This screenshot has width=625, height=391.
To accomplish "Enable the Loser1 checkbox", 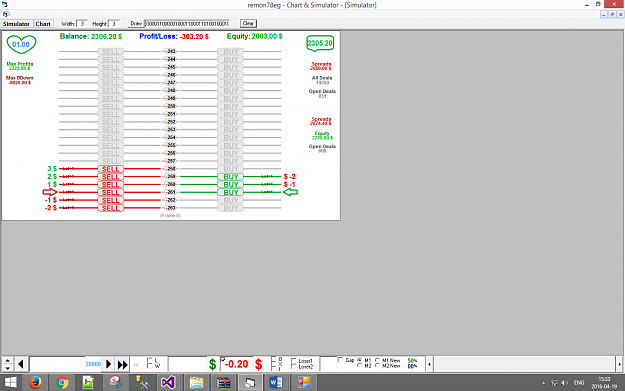I will point(294,361).
